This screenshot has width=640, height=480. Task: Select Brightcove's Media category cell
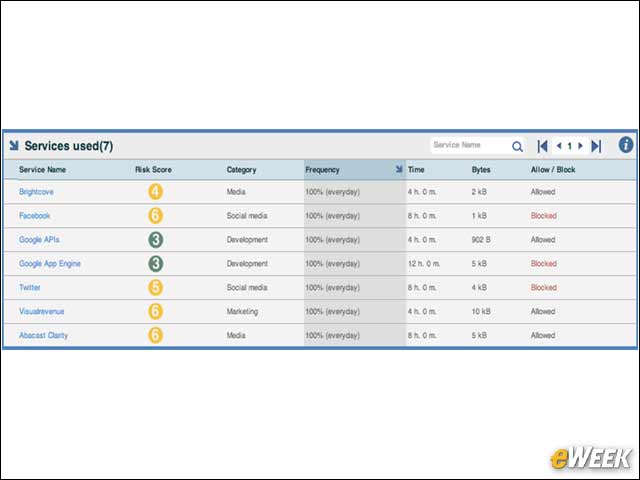[236, 192]
